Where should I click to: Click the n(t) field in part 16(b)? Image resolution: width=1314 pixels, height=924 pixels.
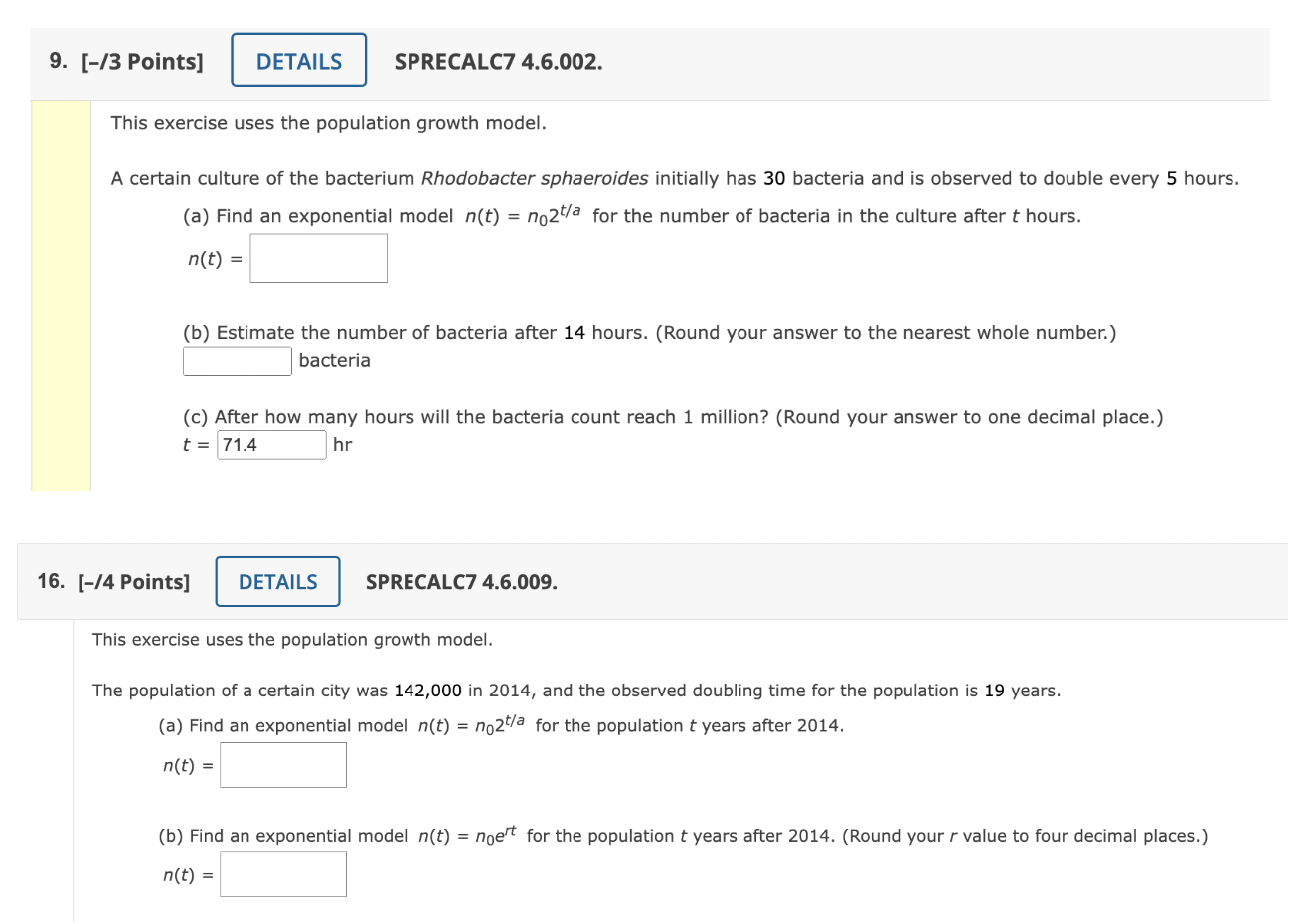tap(283, 873)
